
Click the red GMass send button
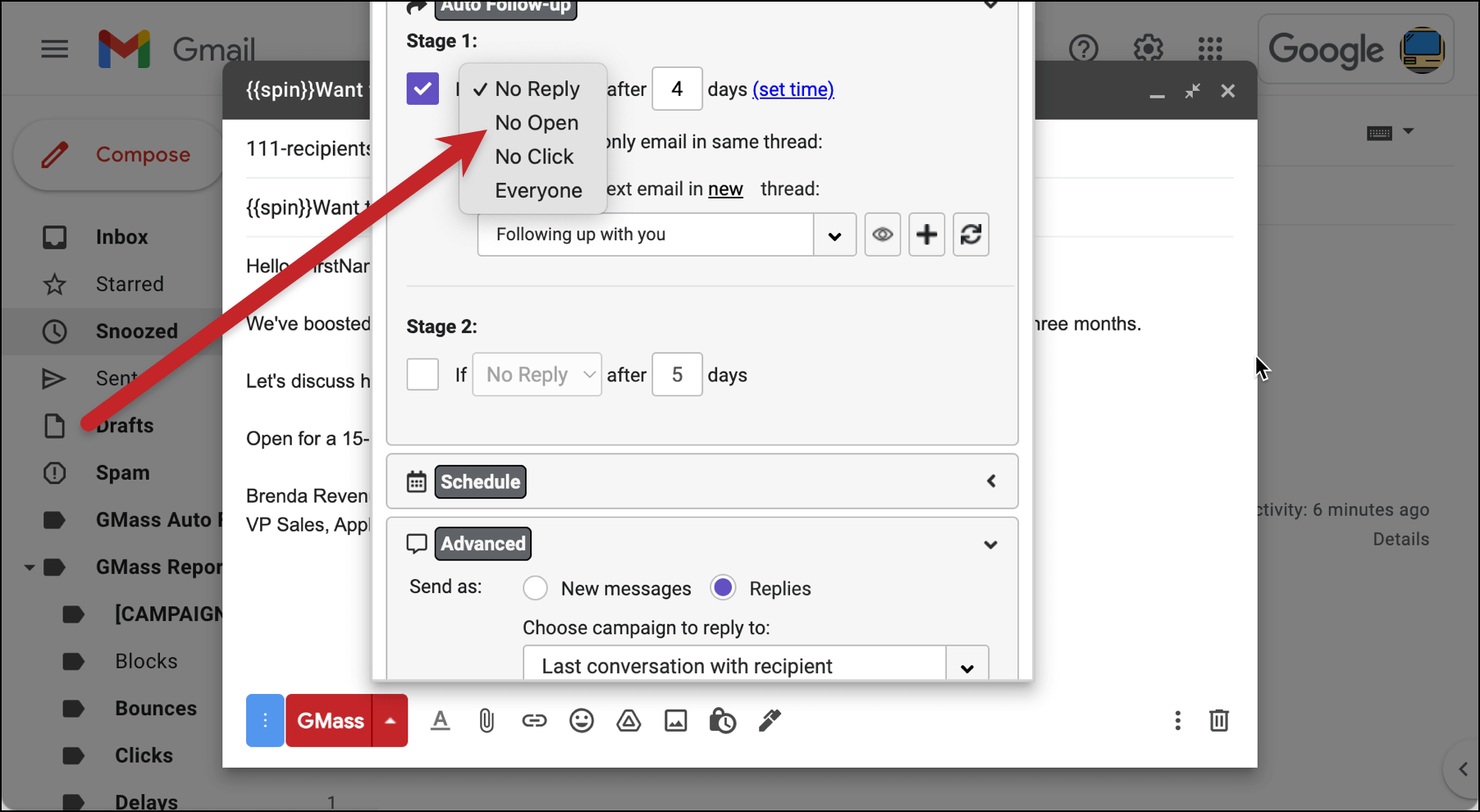pyautogui.click(x=330, y=721)
